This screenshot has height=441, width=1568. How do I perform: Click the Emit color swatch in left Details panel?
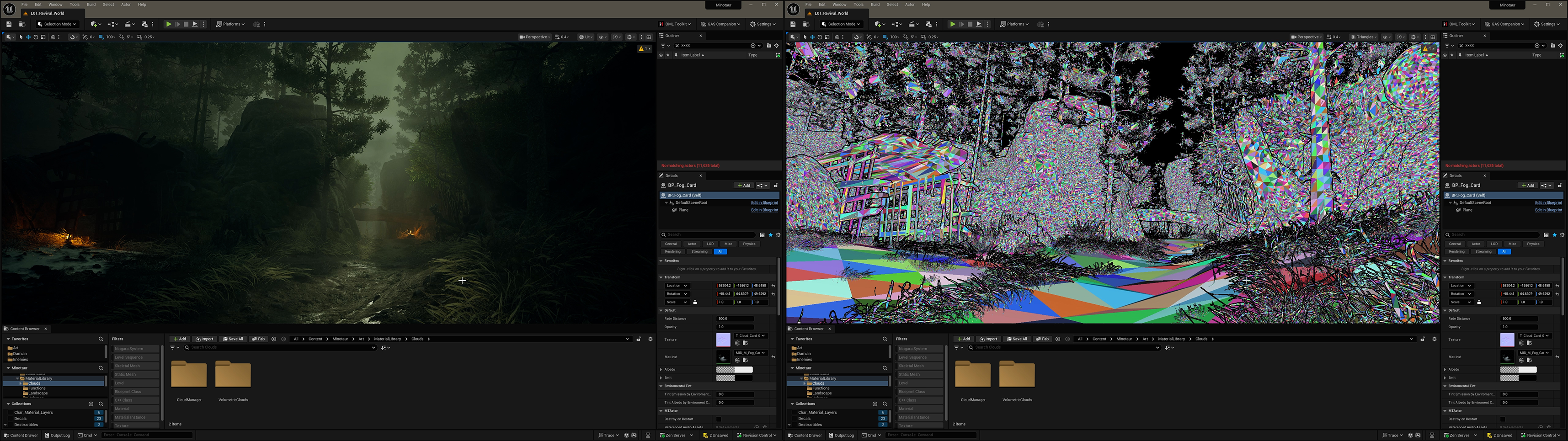pos(734,378)
